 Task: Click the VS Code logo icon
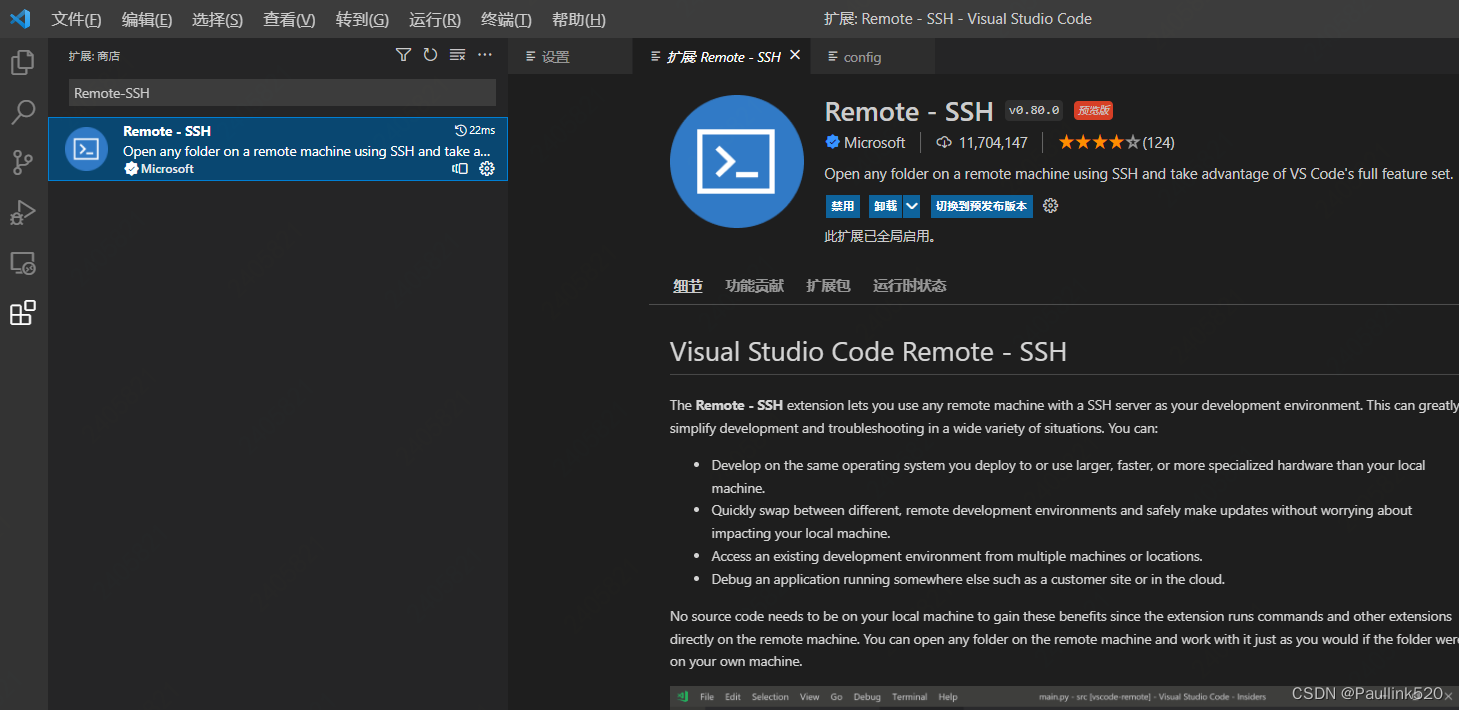(x=20, y=19)
